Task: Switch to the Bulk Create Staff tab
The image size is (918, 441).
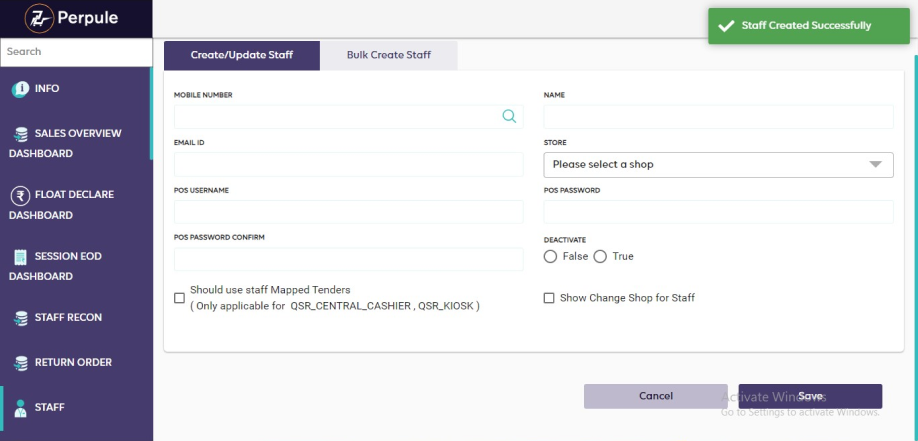Action: click(x=389, y=55)
